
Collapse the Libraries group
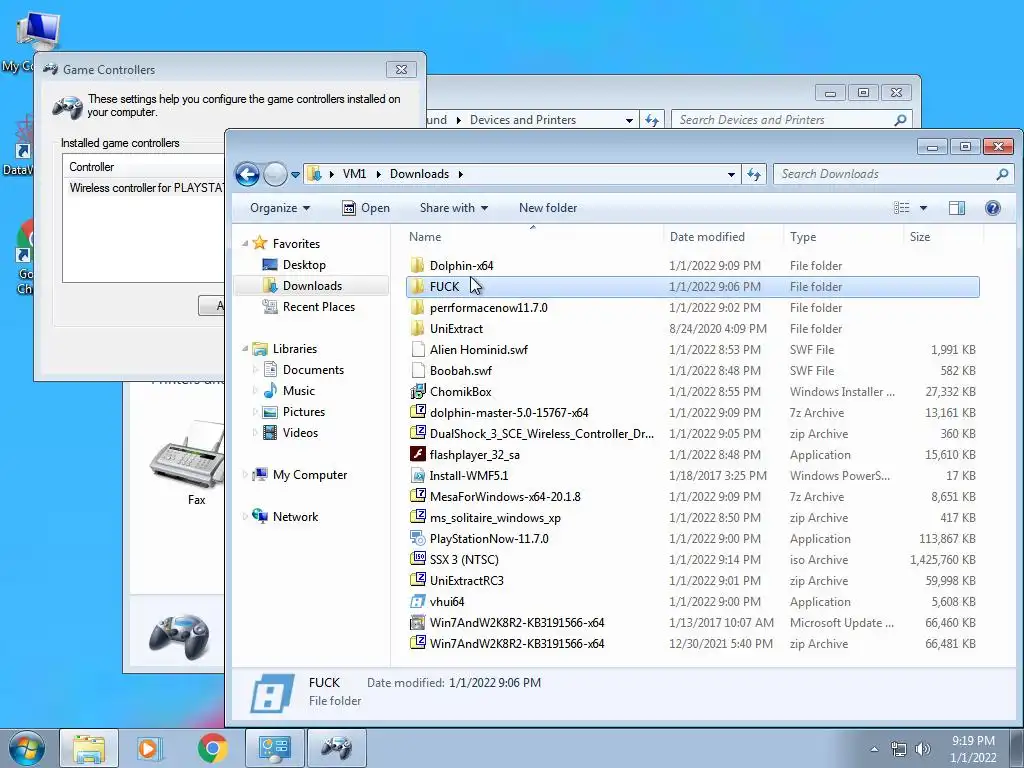tap(245, 349)
